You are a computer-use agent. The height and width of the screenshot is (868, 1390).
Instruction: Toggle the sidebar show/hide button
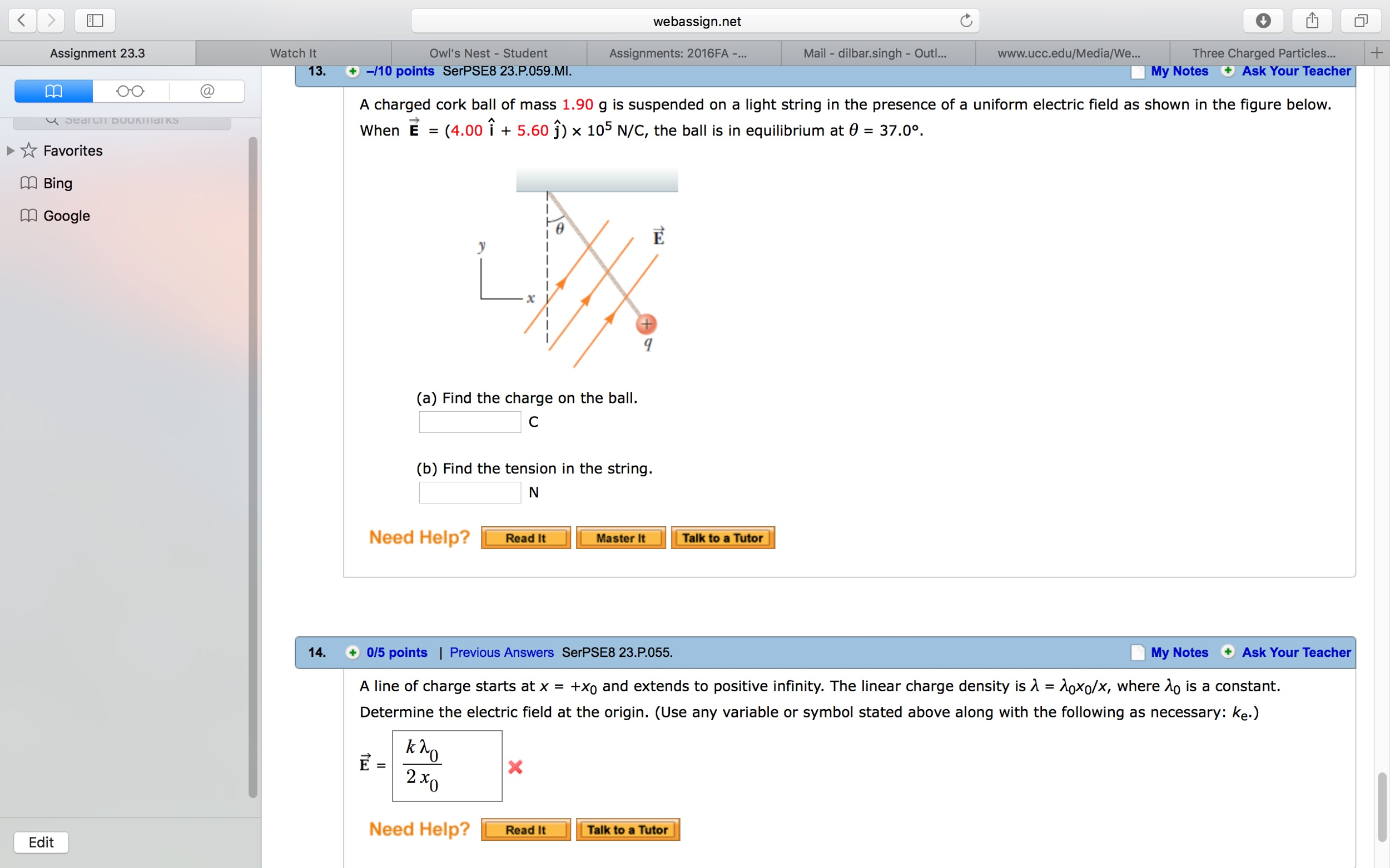[x=95, y=21]
